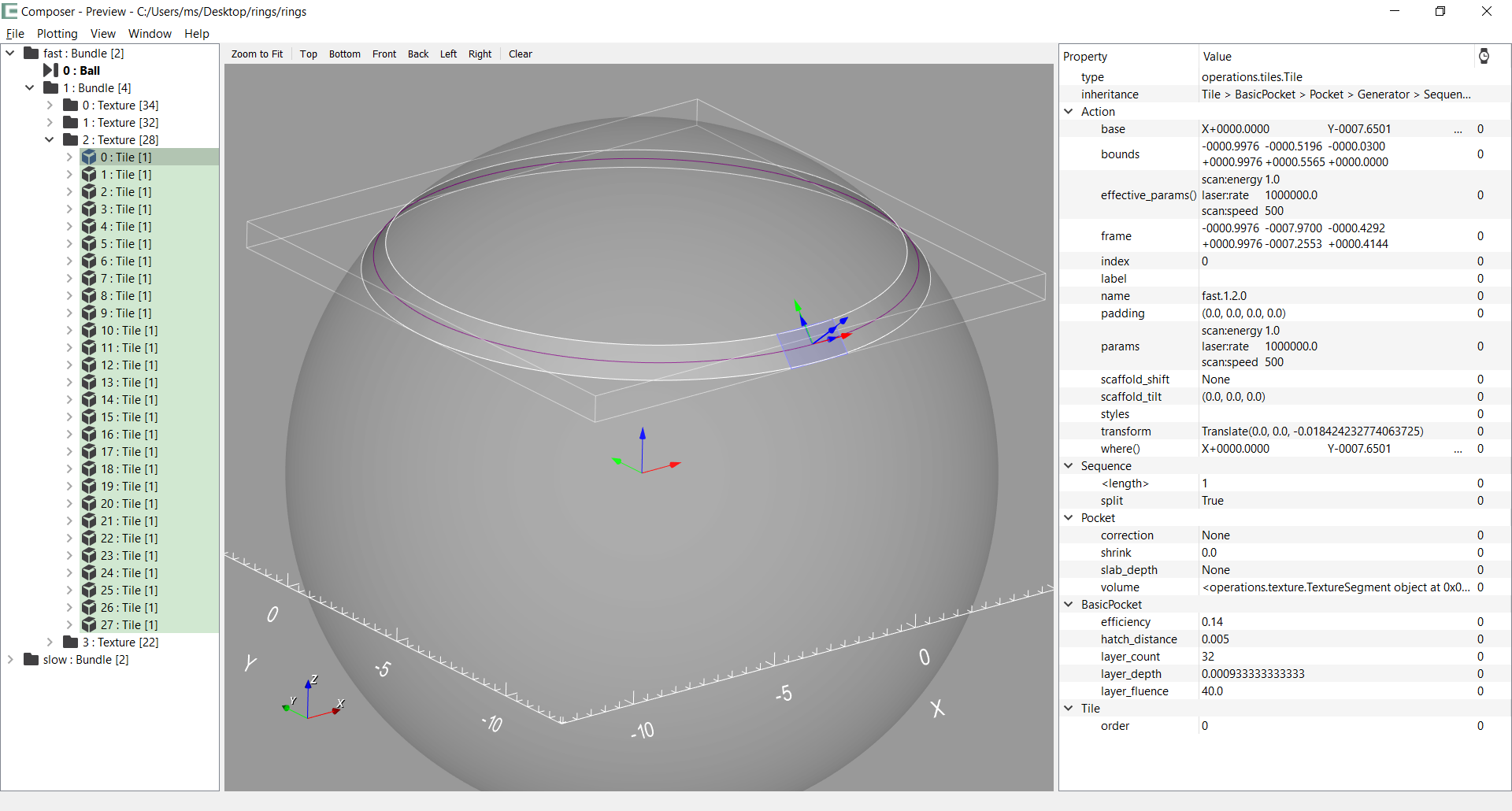The width and height of the screenshot is (1512, 811).
Task: Click the cube icon of 19 : Tile [1]
Action: [89, 486]
